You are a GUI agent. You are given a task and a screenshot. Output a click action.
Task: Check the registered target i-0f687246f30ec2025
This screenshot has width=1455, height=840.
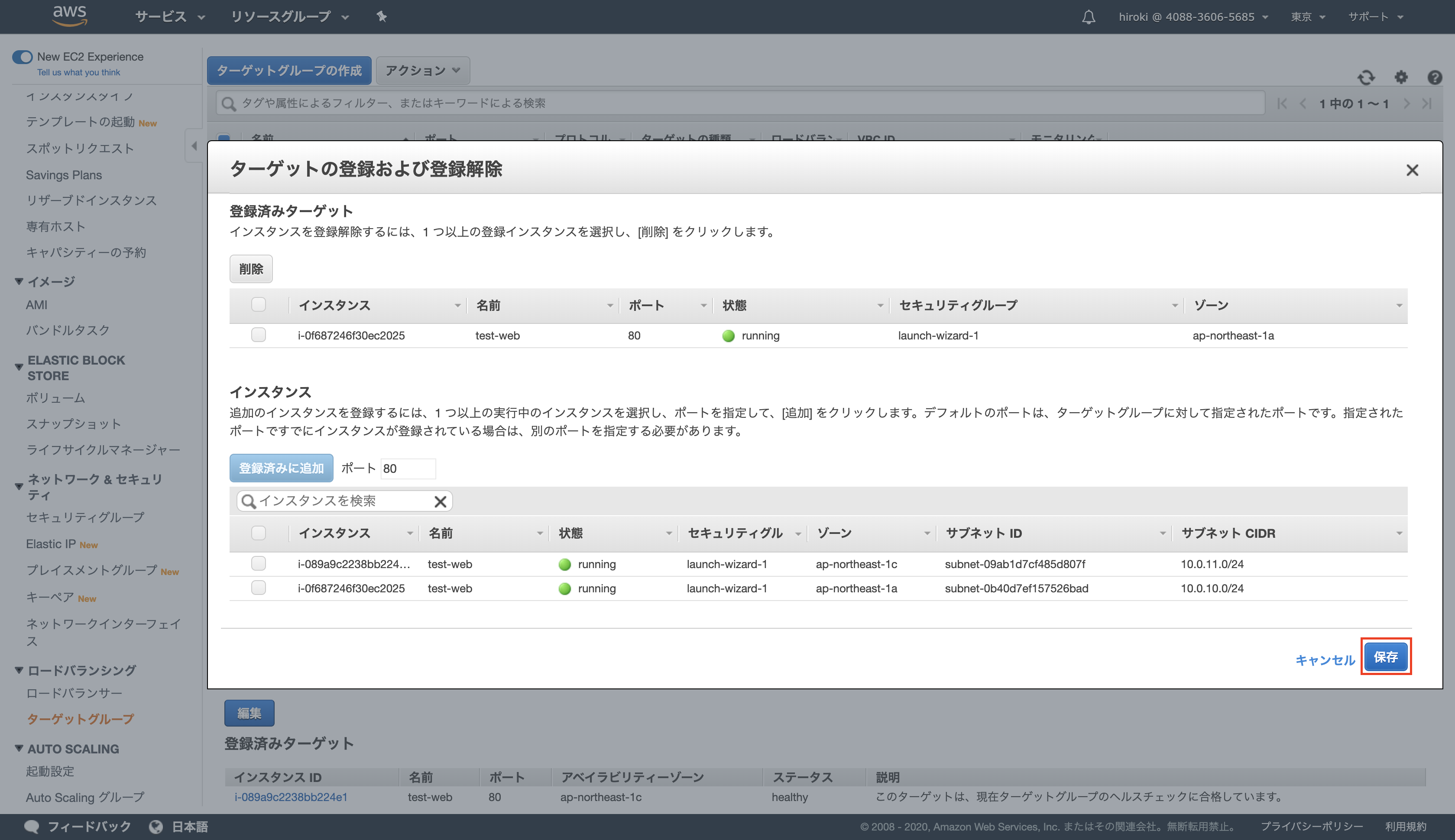pos(259,335)
